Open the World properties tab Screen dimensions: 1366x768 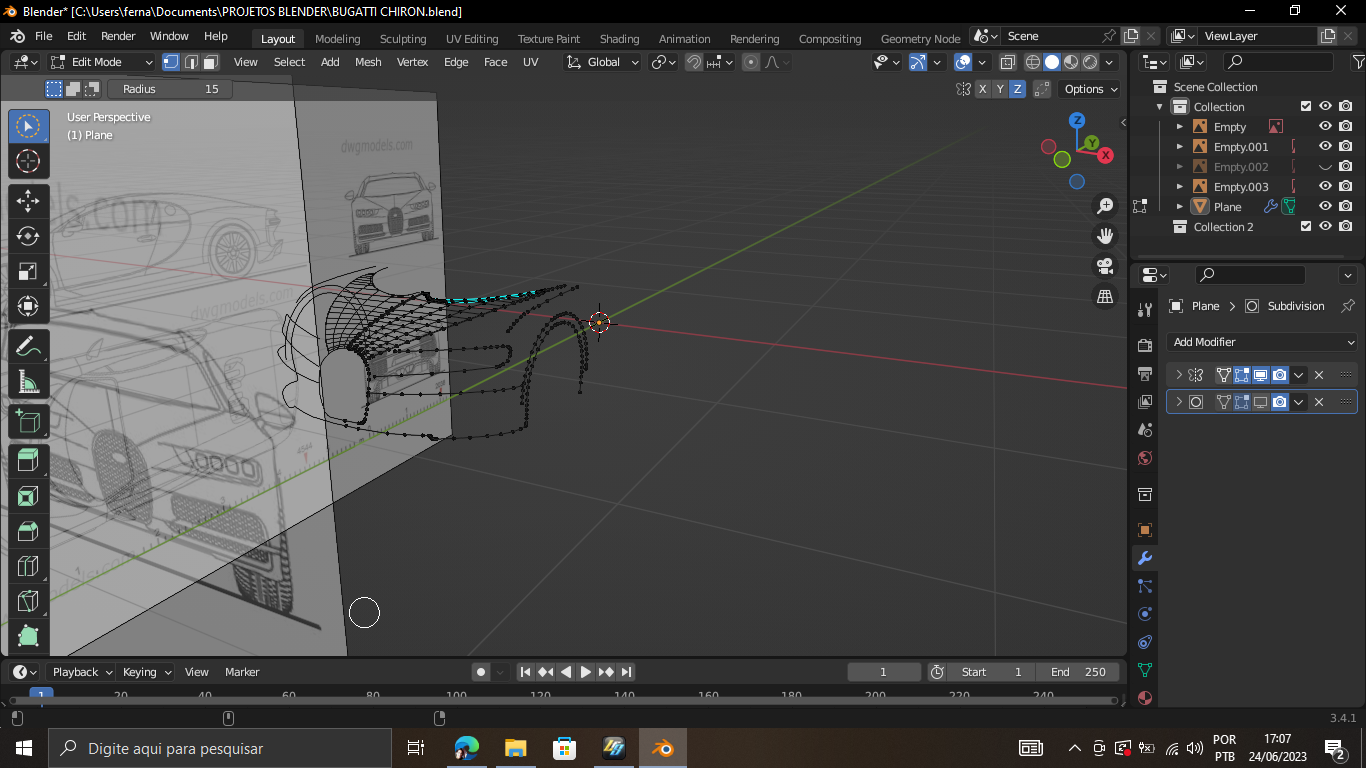1145,458
